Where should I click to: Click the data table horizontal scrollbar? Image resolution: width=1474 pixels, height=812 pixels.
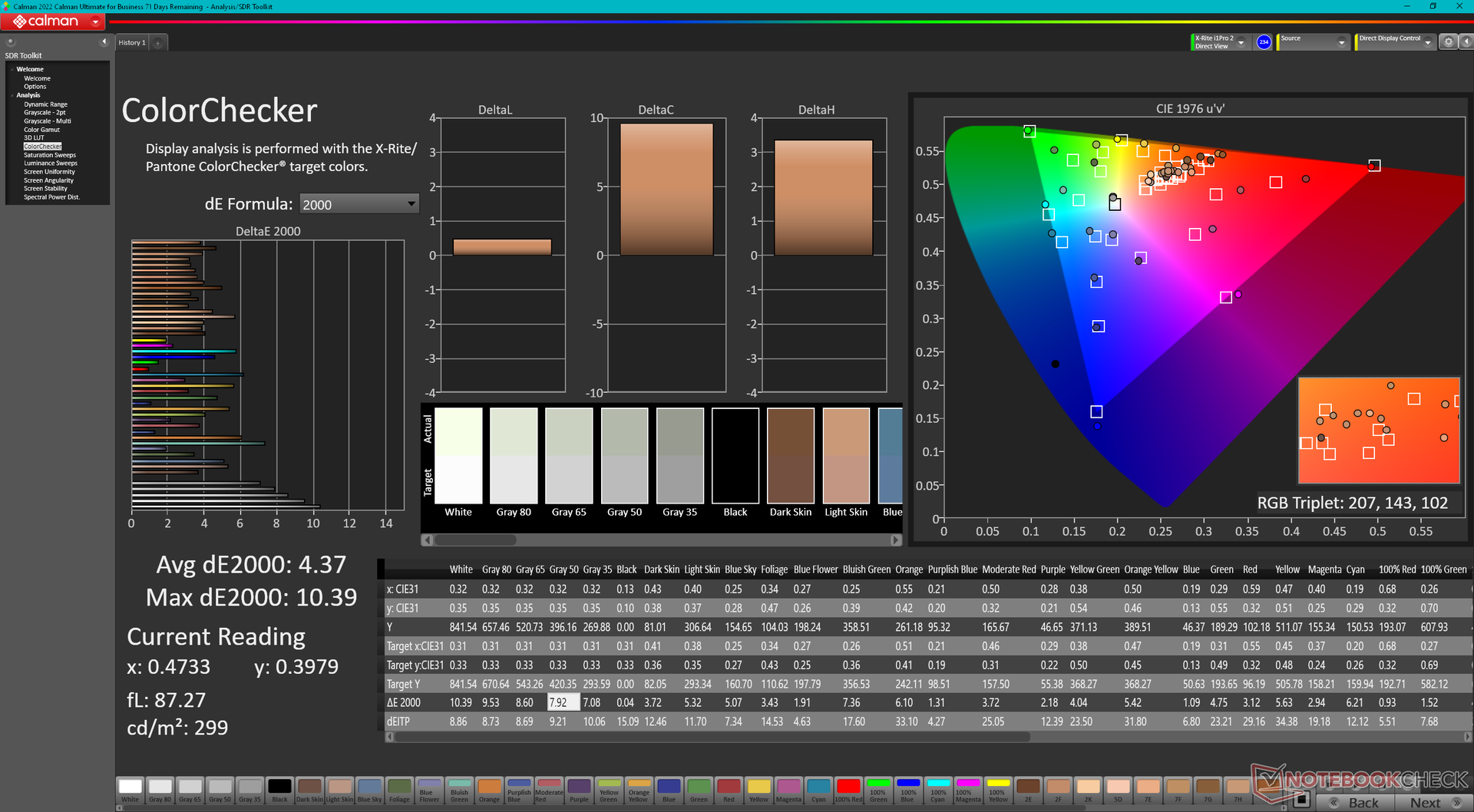tap(712, 737)
